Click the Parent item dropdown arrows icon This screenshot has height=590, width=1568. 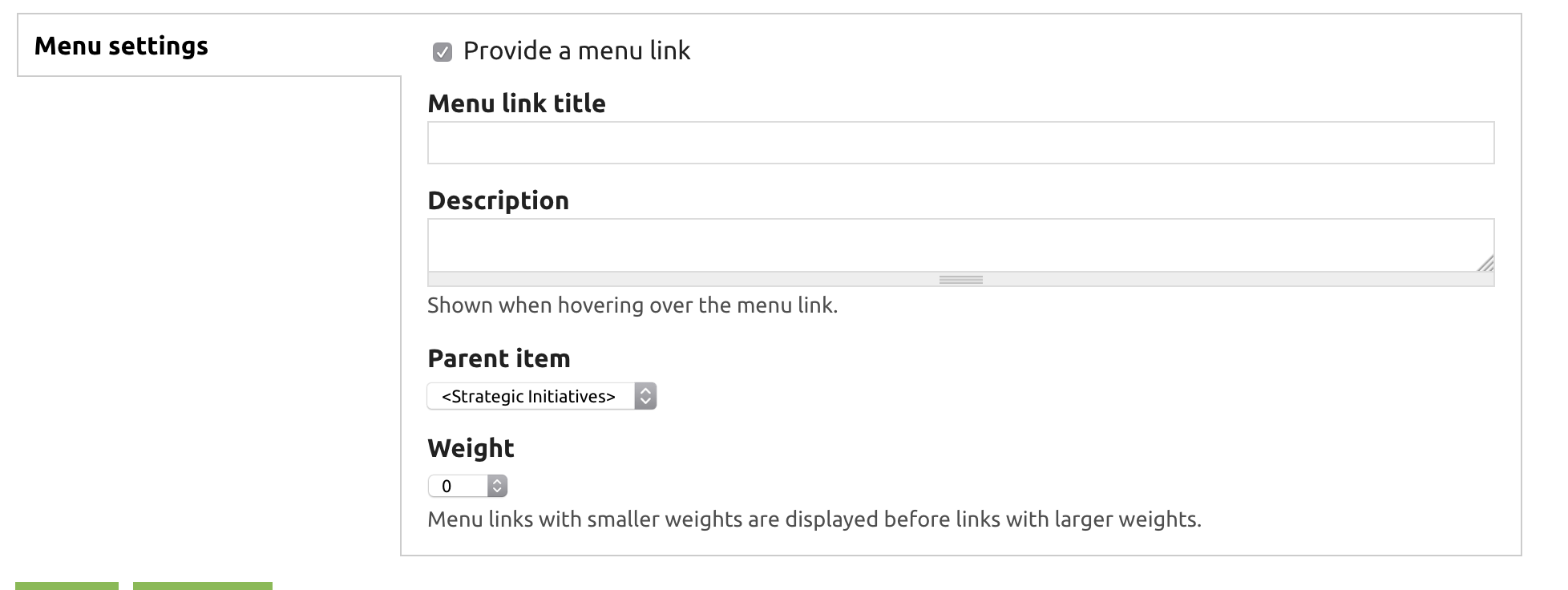click(645, 397)
